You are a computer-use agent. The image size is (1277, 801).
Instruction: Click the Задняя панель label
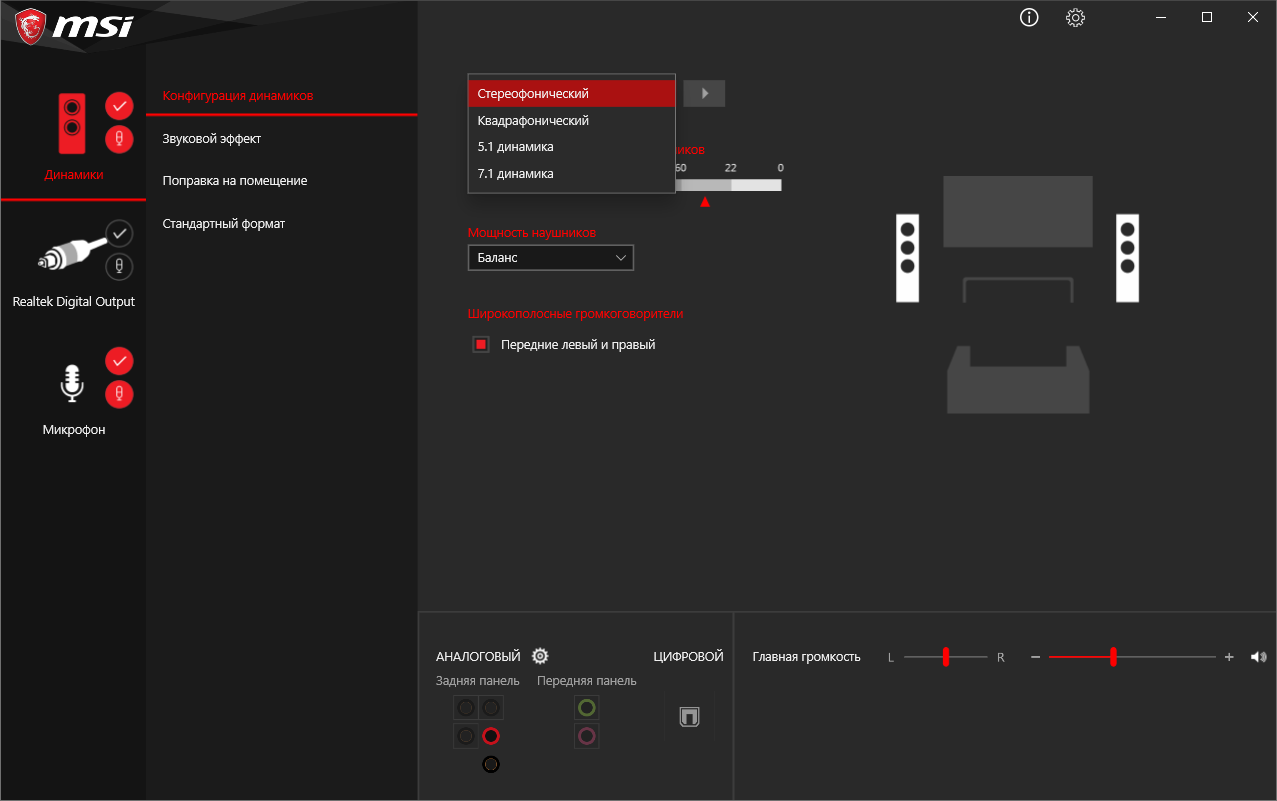tap(478, 681)
